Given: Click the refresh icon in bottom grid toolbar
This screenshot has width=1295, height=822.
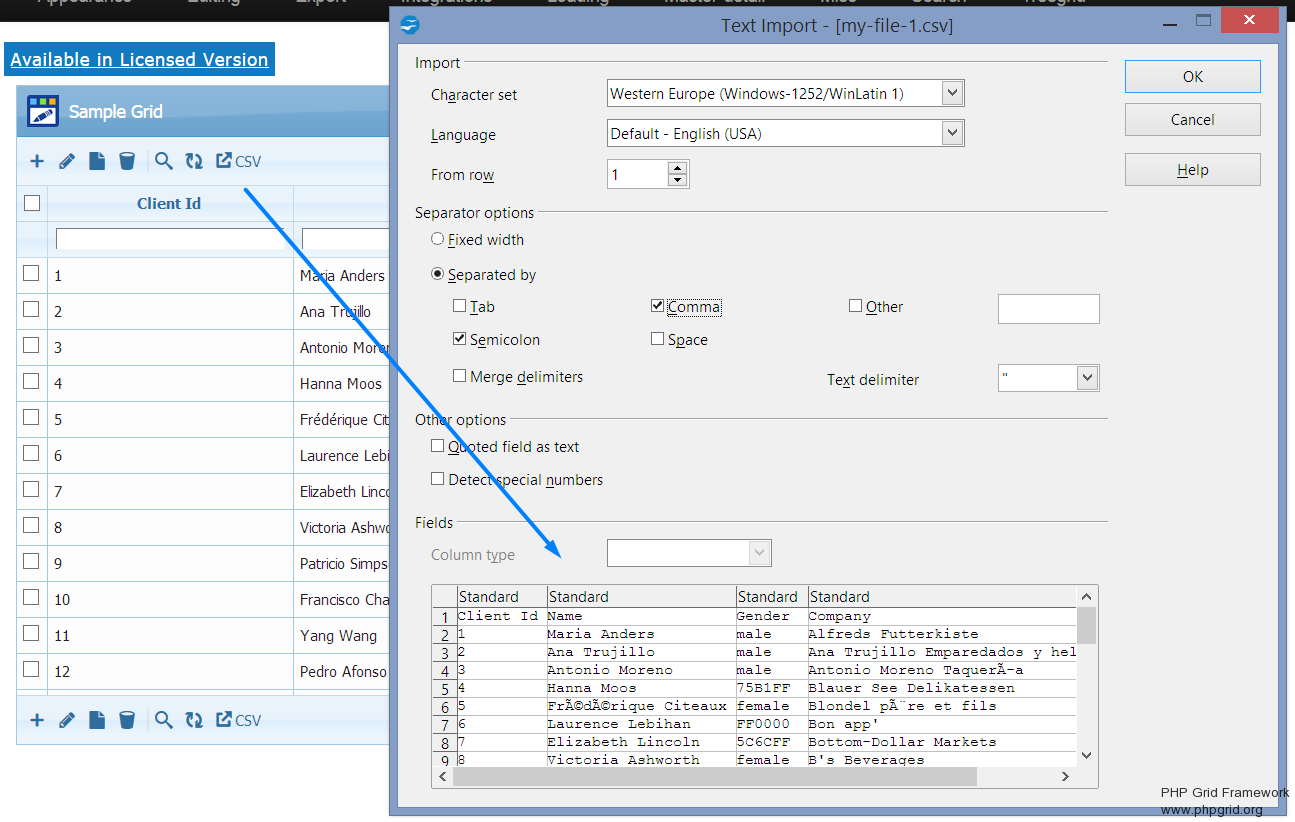Looking at the screenshot, I should [x=194, y=720].
